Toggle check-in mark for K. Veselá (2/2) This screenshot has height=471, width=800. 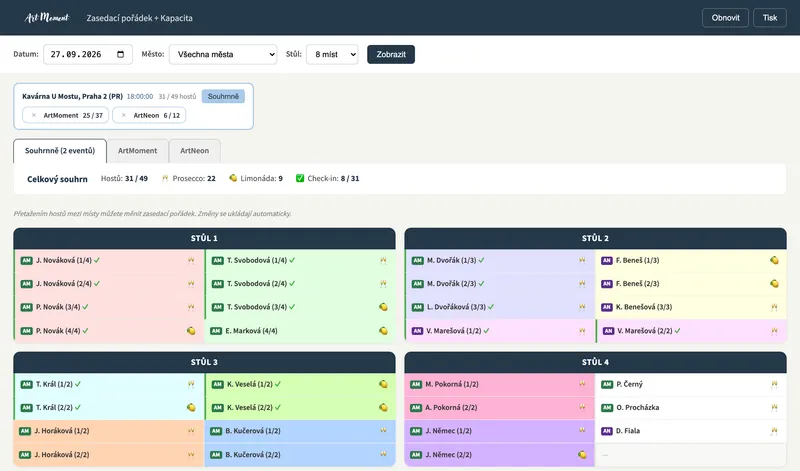(278, 408)
